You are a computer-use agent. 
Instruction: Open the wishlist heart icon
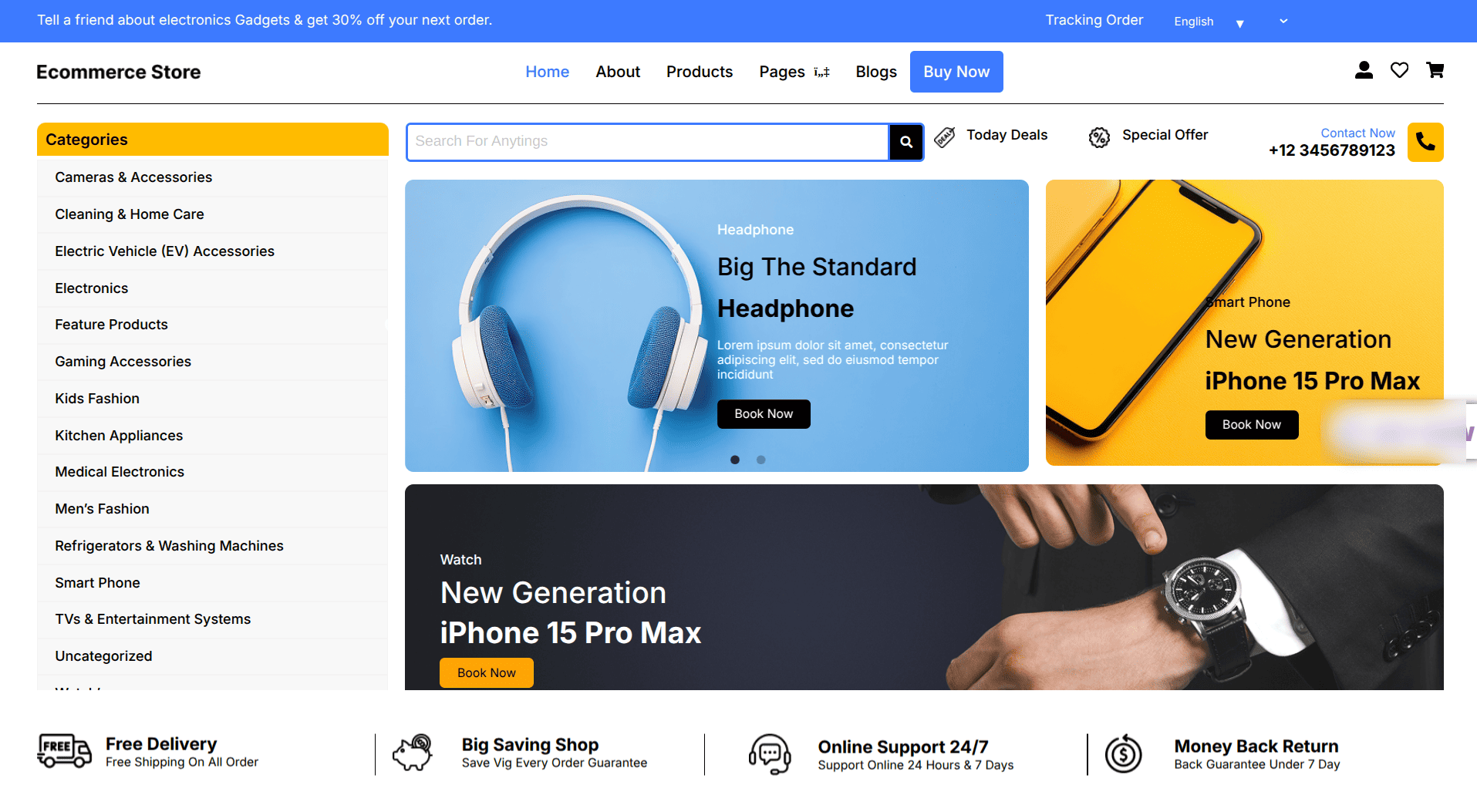[1399, 70]
